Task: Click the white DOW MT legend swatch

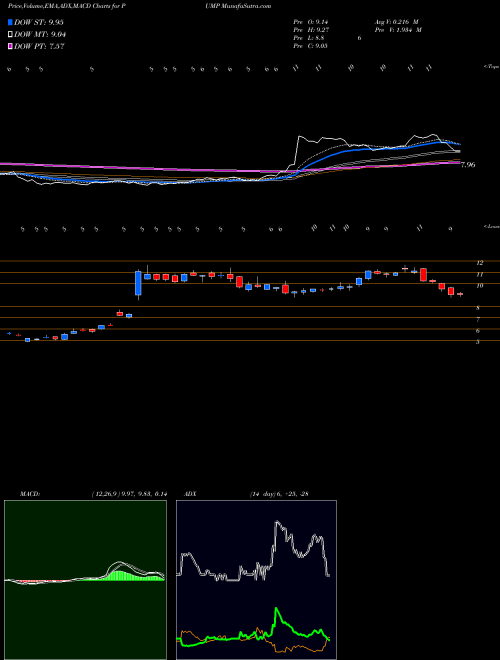Action: click(10, 35)
